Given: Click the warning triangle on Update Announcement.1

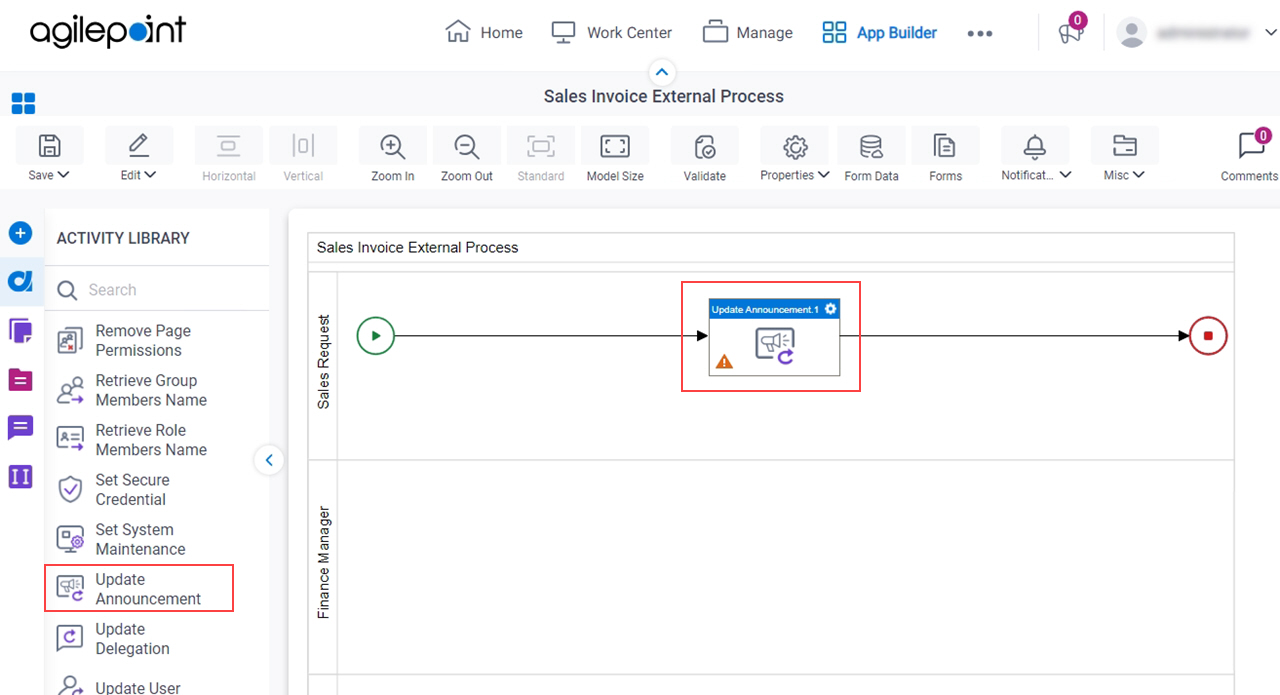Looking at the screenshot, I should coord(724,362).
